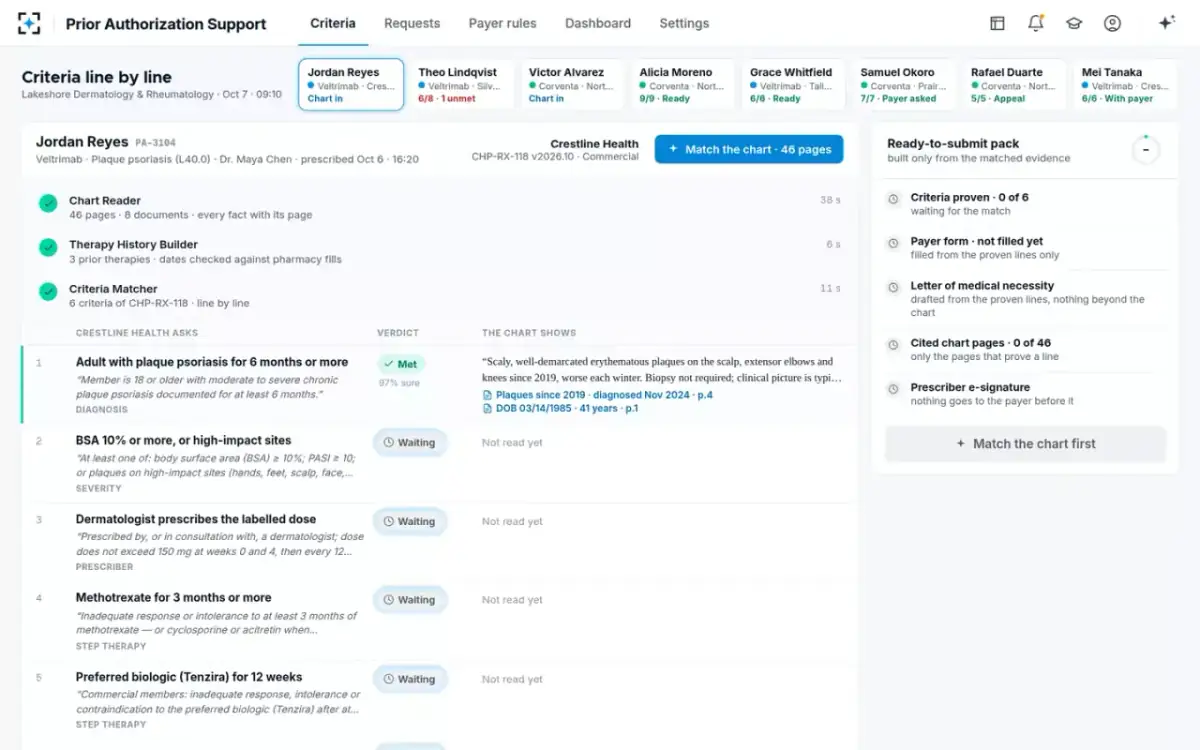This screenshot has height=750, width=1200.
Task: Click the green check beside Criteria Matcher
Action: (x=48, y=291)
